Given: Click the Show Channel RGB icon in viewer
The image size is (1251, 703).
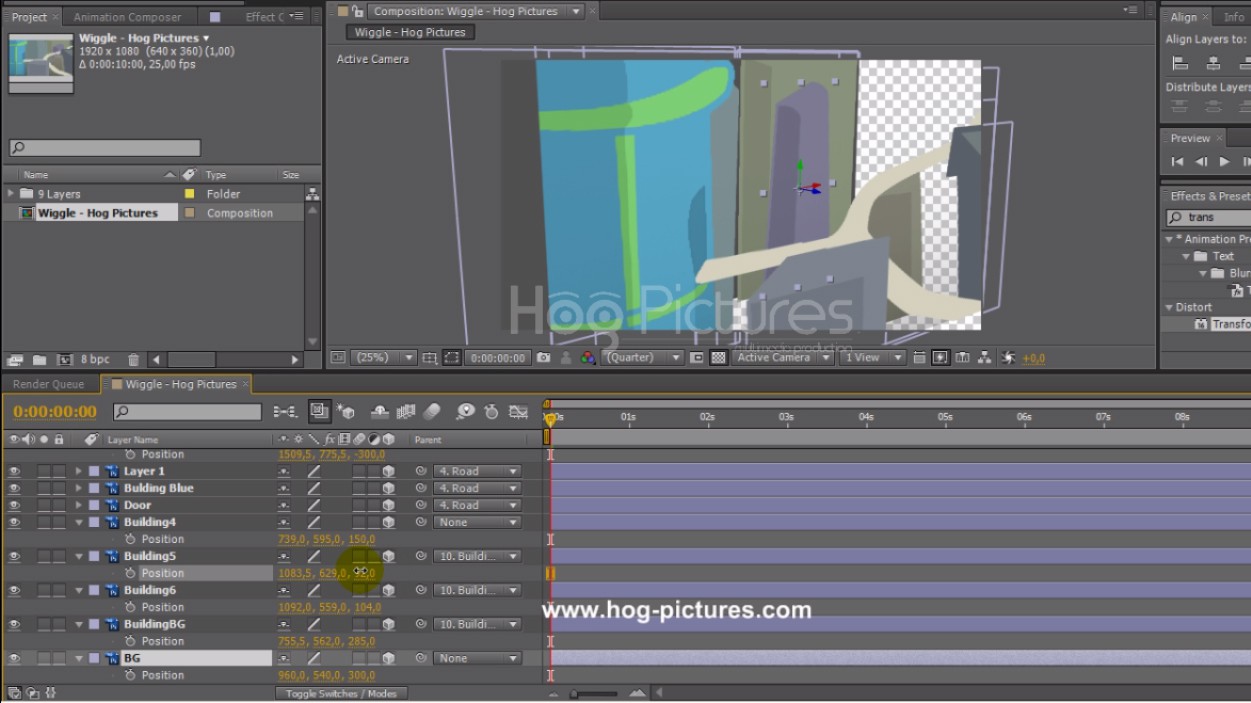Looking at the screenshot, I should coord(588,357).
